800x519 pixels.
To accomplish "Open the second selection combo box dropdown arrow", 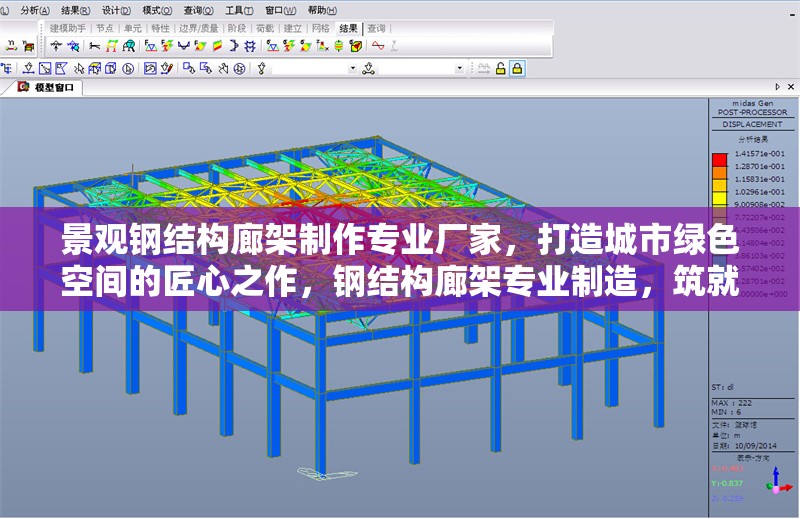I will point(459,68).
